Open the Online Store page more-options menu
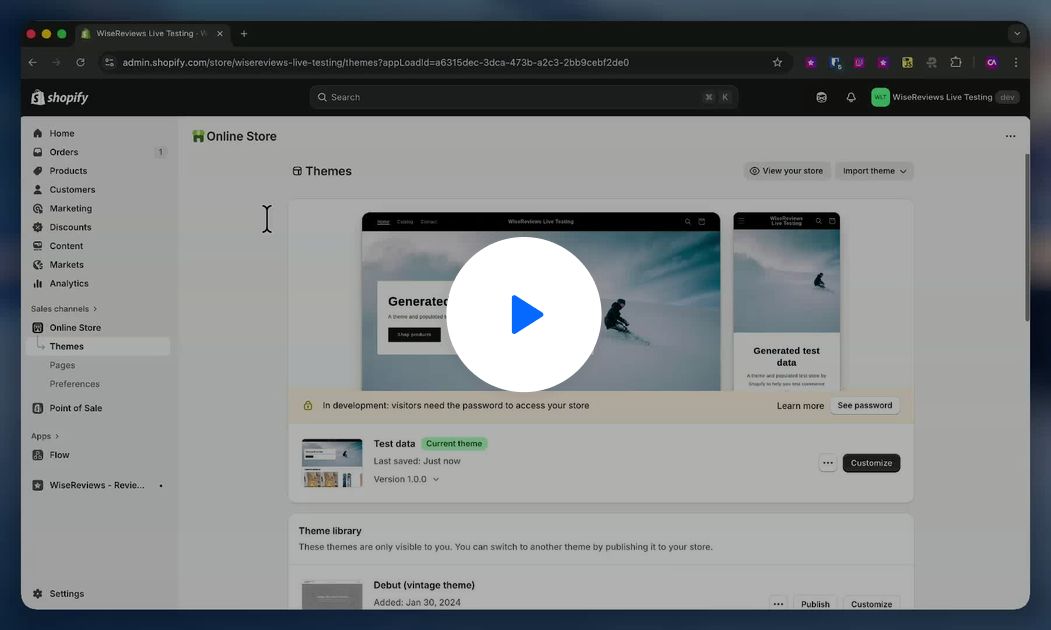 click(x=1010, y=136)
